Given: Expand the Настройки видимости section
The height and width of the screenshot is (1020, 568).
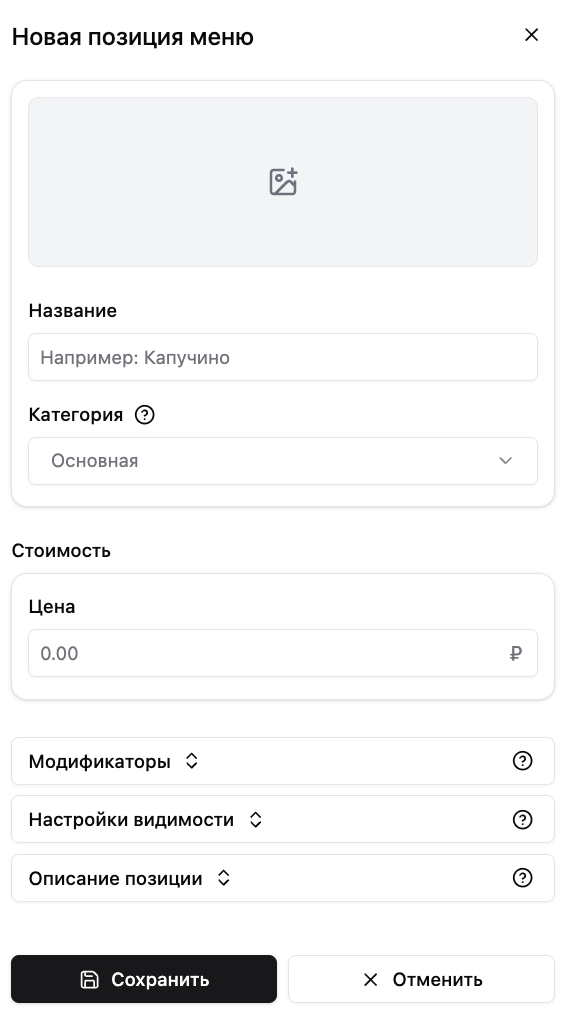Looking at the screenshot, I should 283,819.
